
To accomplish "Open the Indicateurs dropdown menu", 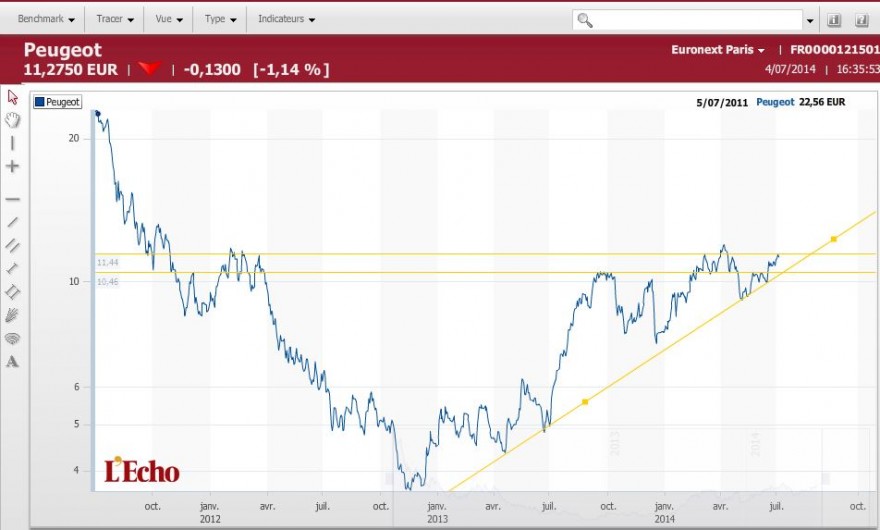I will coord(286,19).
